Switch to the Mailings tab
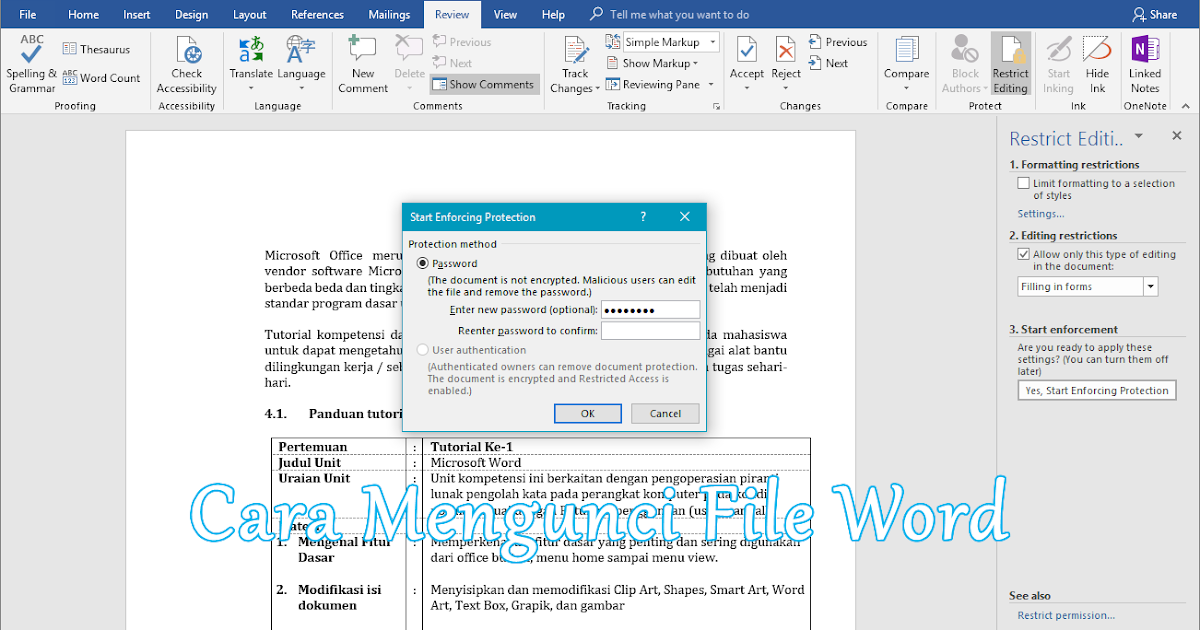The image size is (1200, 630). pyautogui.click(x=389, y=14)
